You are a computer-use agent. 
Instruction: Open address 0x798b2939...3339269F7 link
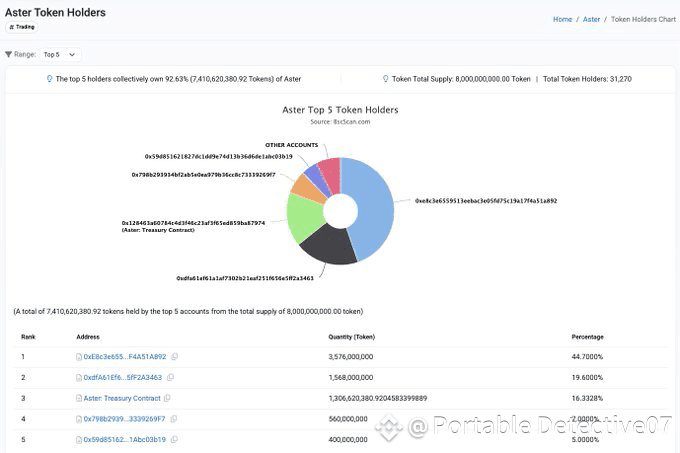click(124, 419)
